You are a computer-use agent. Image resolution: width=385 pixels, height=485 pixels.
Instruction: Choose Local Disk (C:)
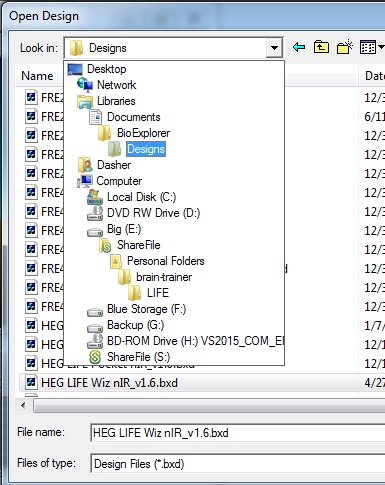(141, 197)
